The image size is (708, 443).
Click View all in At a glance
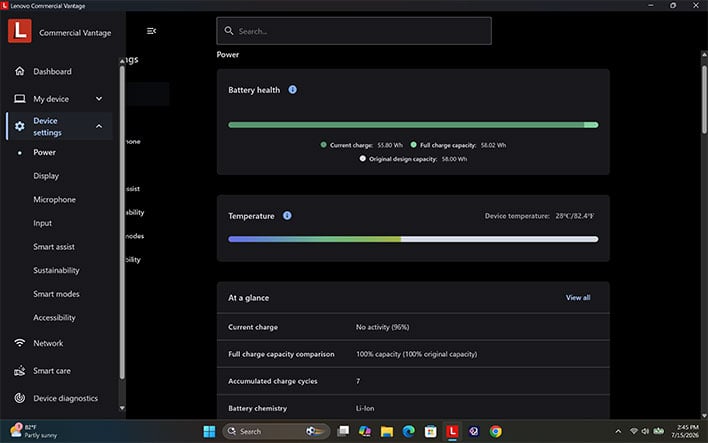(578, 298)
